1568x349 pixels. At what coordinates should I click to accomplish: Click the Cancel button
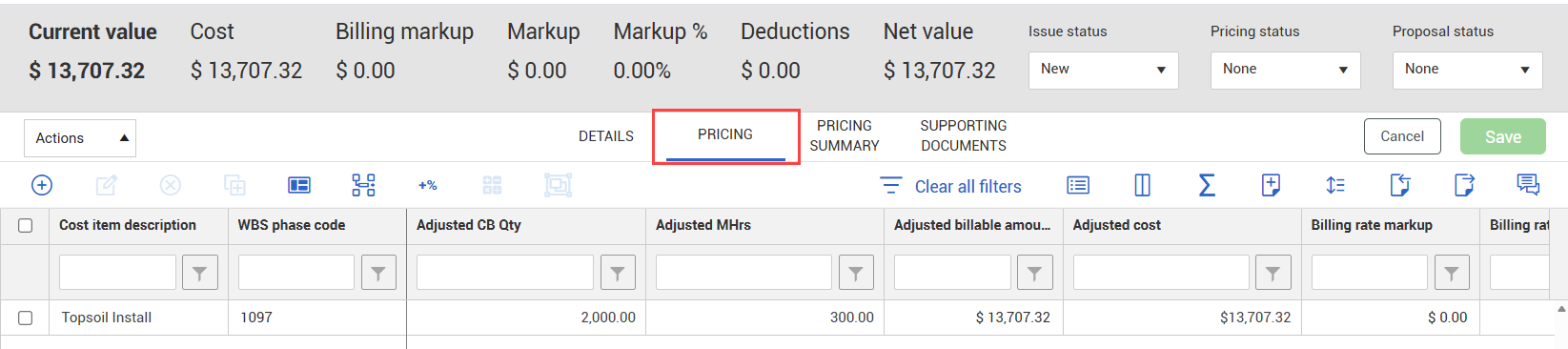[x=1402, y=136]
